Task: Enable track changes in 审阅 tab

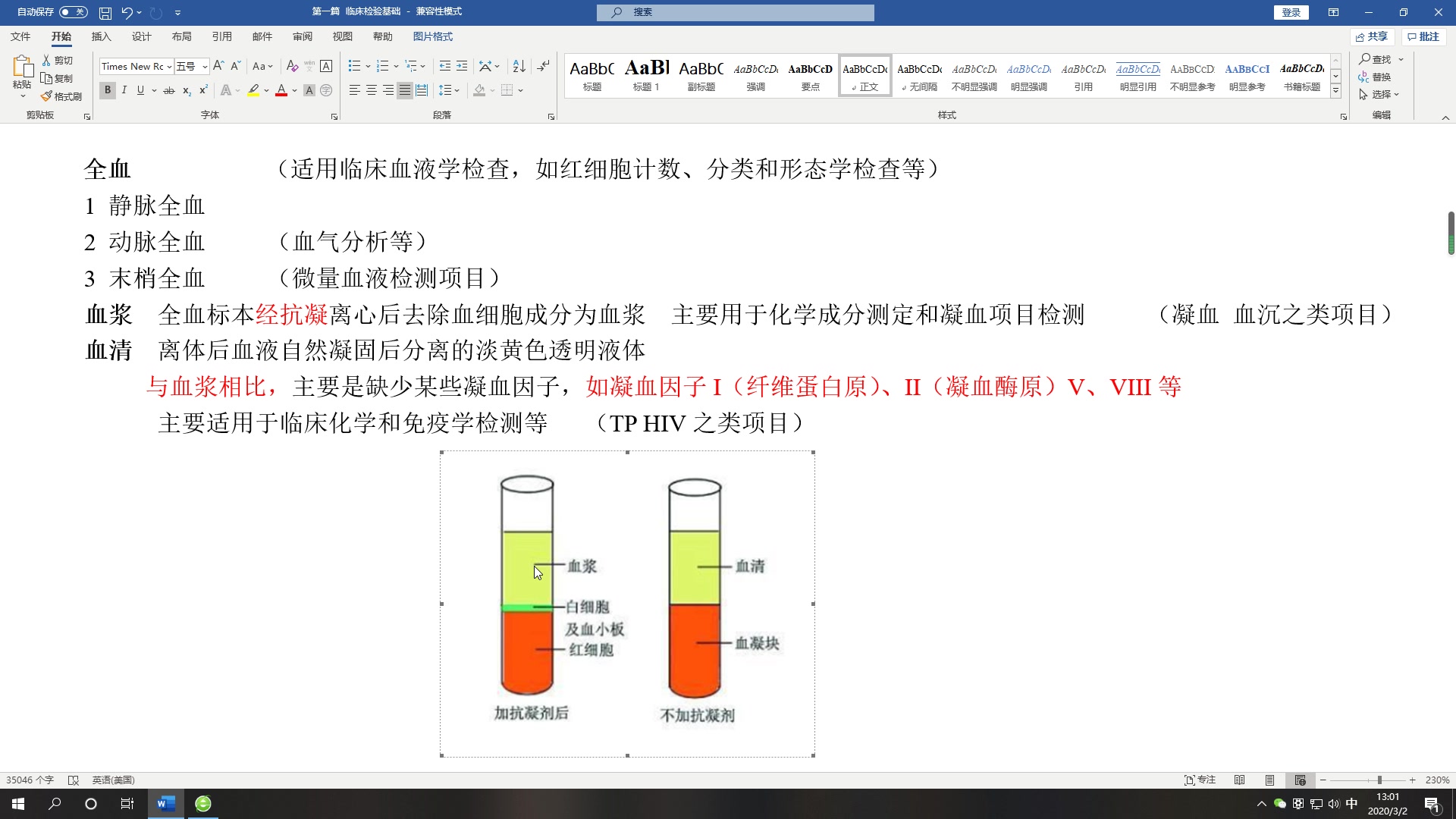Action: click(x=302, y=37)
